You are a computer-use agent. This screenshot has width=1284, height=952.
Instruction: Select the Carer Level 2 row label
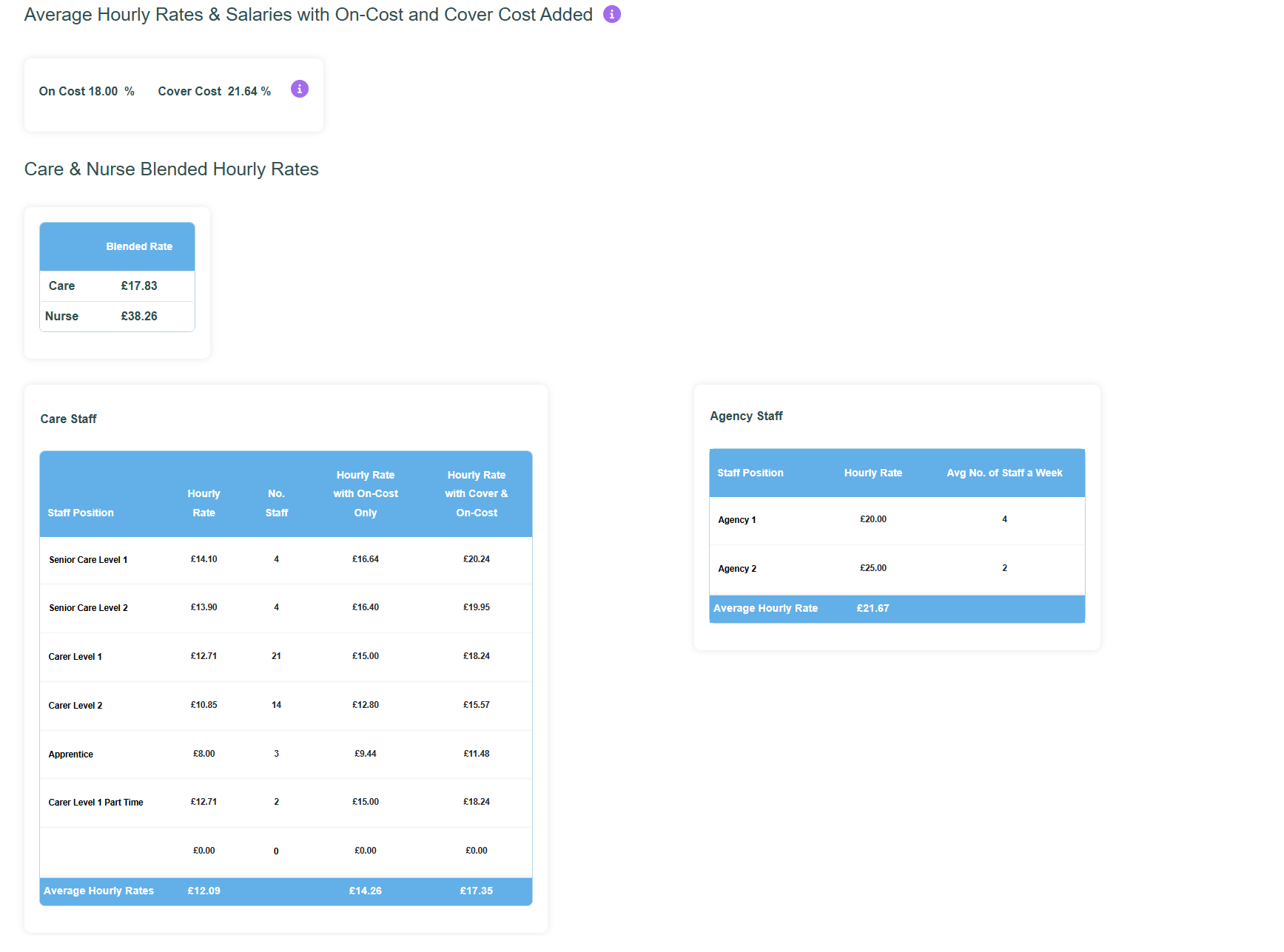point(75,706)
